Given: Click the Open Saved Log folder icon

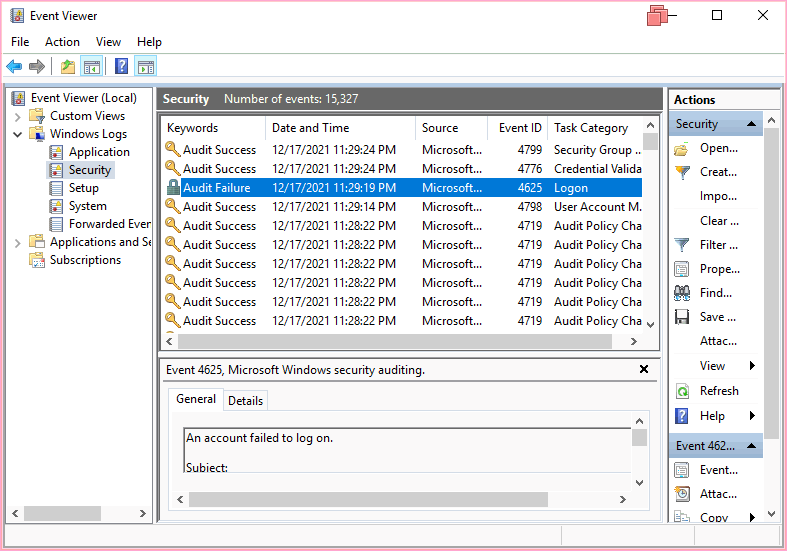Looking at the screenshot, I should 682,149.
